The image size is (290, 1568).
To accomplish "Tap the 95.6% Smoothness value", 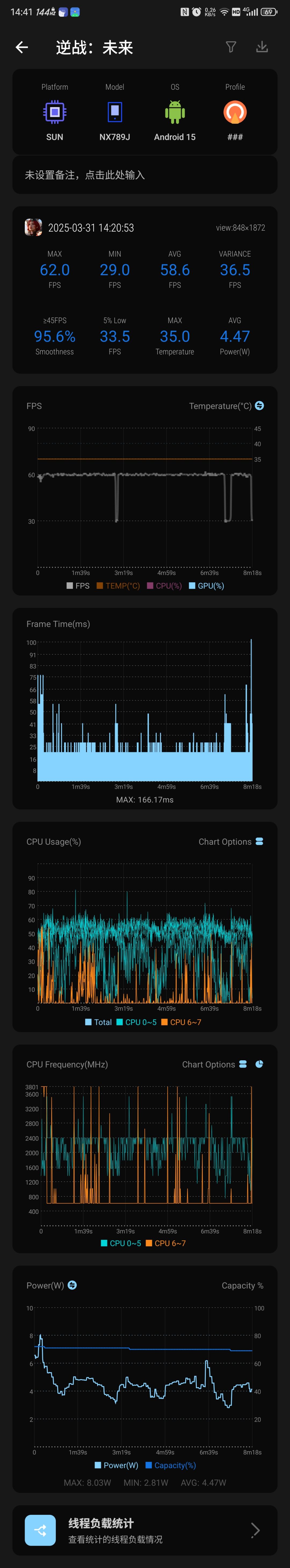I will tap(55, 337).
